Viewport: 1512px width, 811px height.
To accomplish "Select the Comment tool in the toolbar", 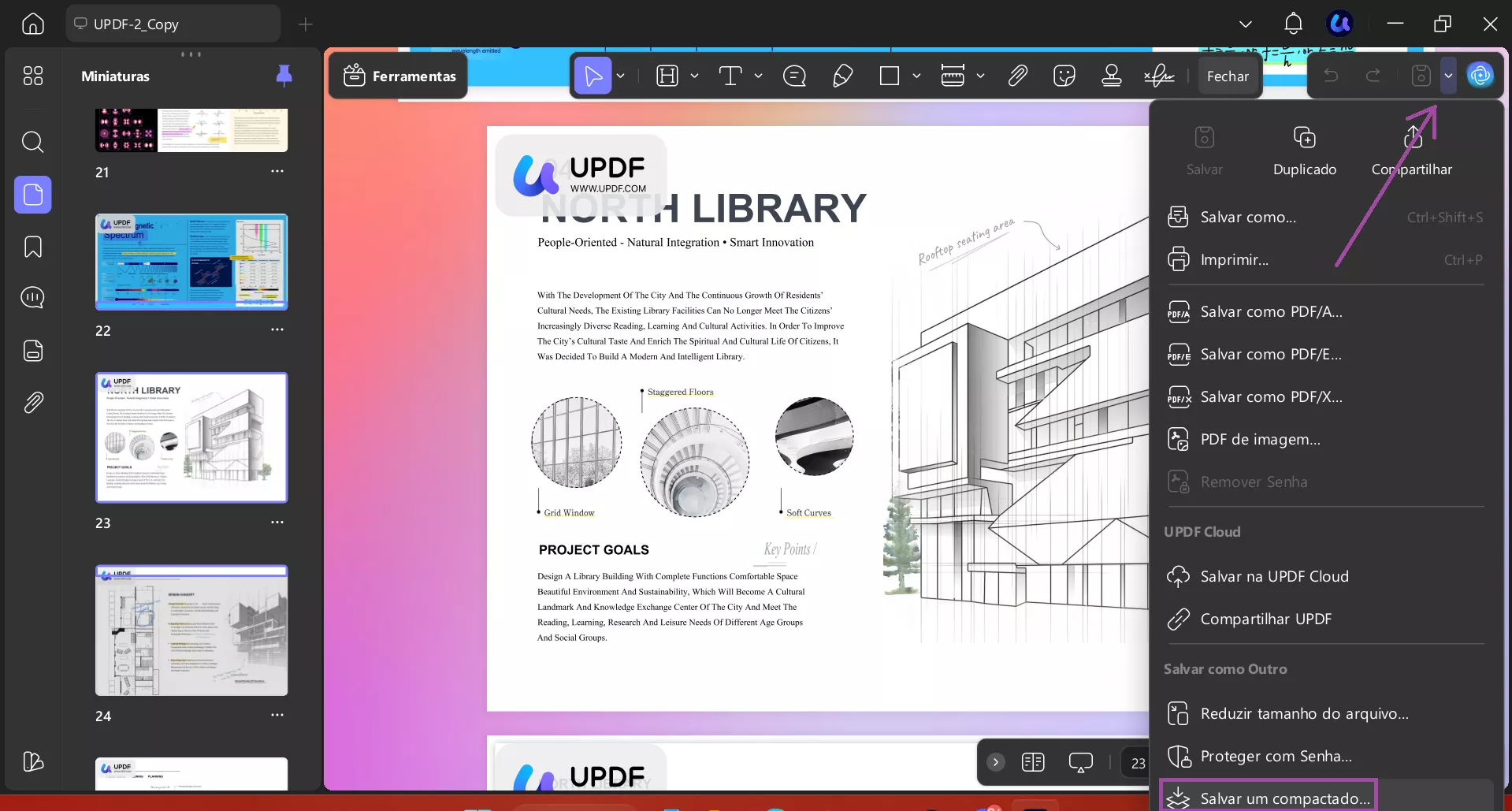I will (x=795, y=76).
